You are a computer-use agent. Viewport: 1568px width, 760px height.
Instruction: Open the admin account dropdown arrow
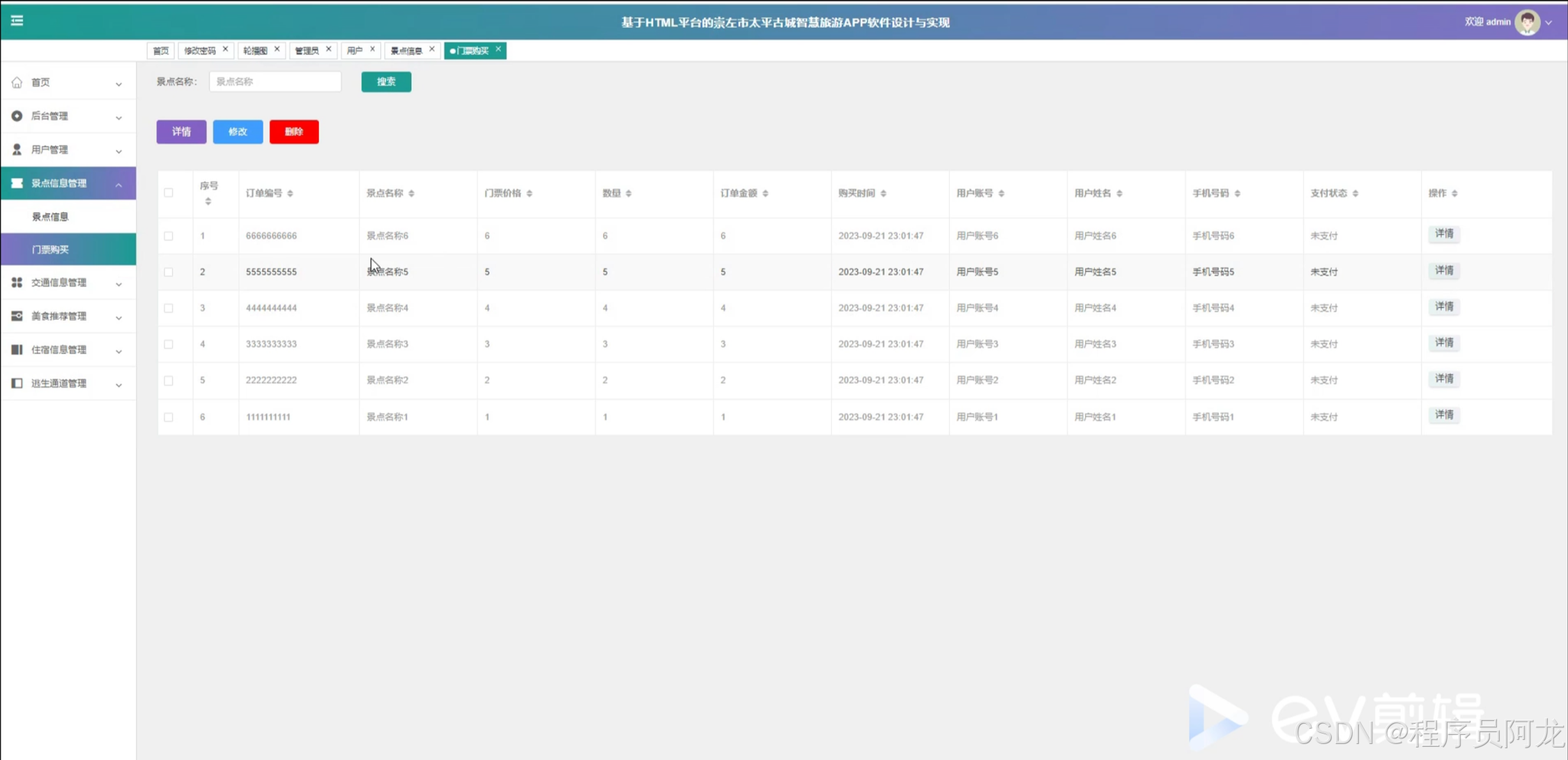pyautogui.click(x=1549, y=22)
